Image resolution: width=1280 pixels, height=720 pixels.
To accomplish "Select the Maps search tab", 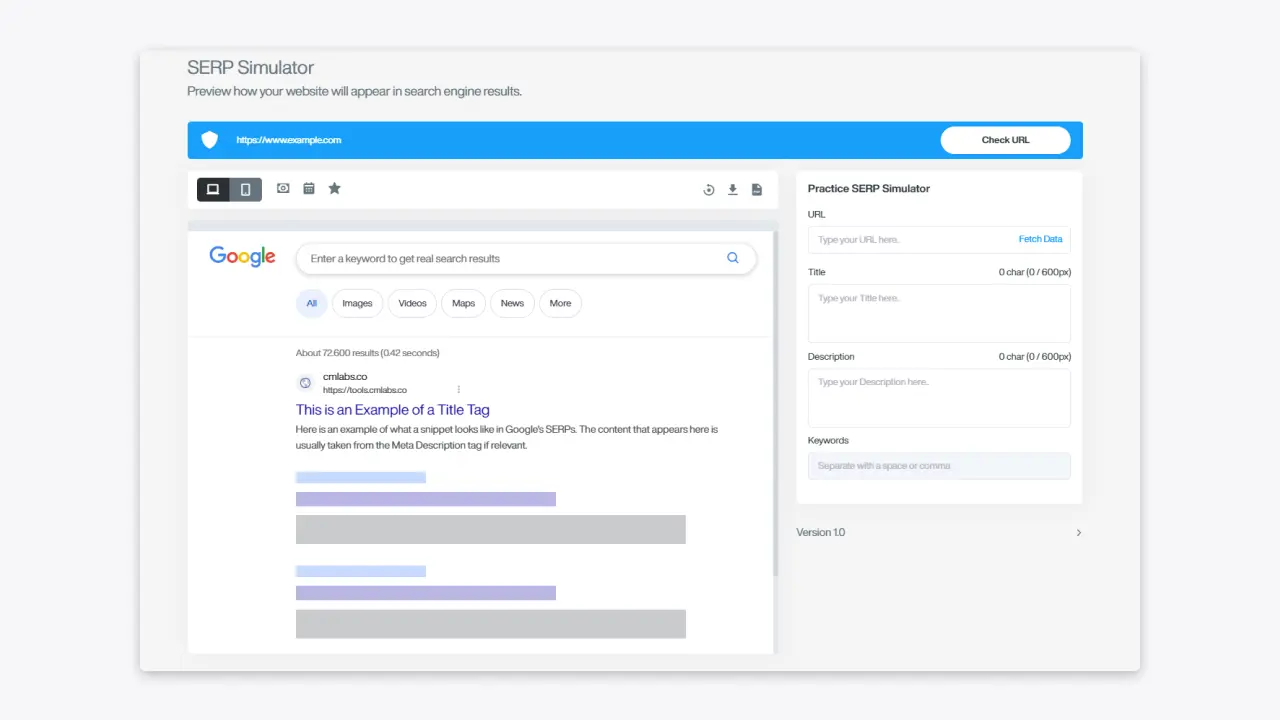I will pos(464,303).
